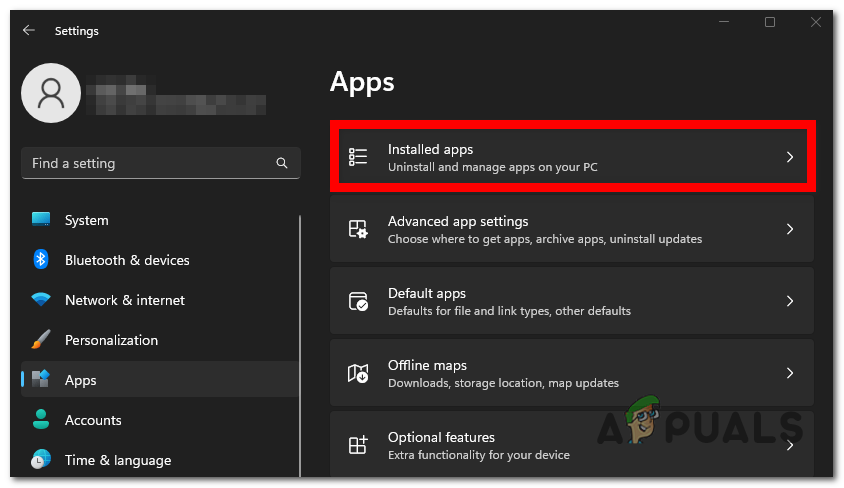Open Default apps chevron arrow
Screen dimensions: 844x488
[790, 301]
